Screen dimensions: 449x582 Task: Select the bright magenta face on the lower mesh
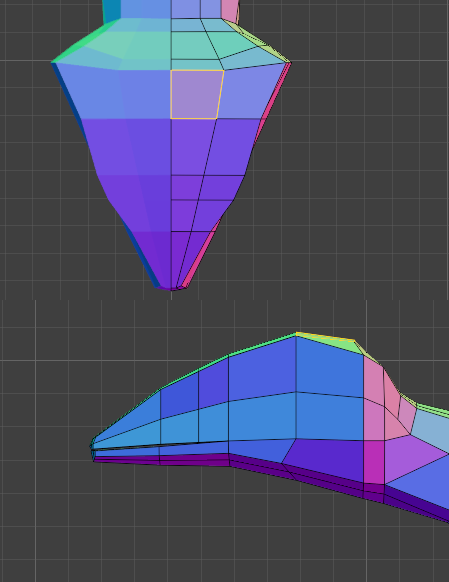(374, 462)
